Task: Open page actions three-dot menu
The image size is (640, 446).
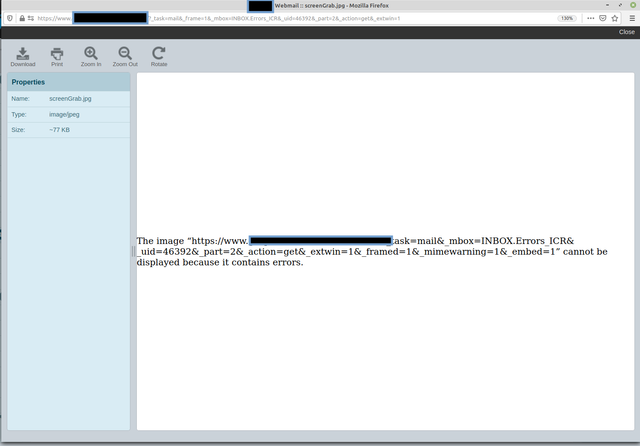Action: (x=591, y=18)
